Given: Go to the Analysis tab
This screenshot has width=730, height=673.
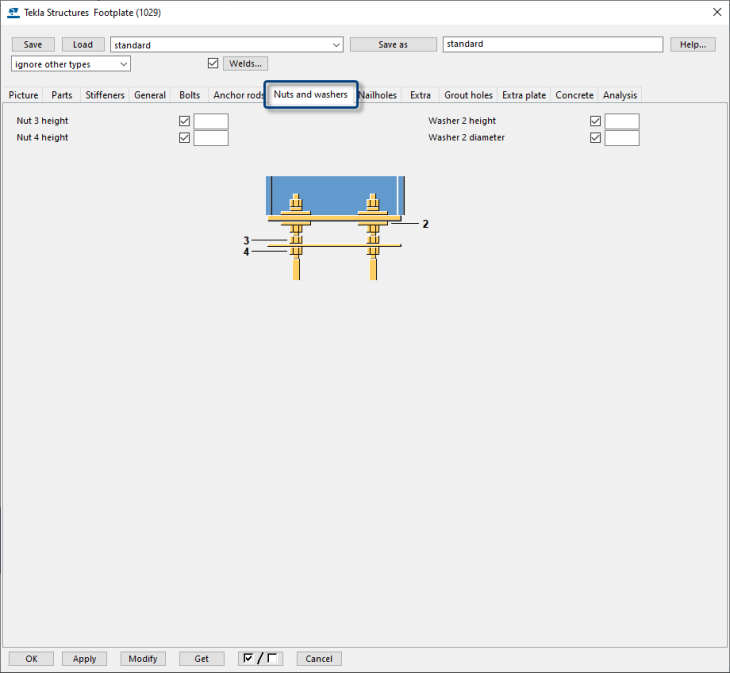Looking at the screenshot, I should (620, 95).
